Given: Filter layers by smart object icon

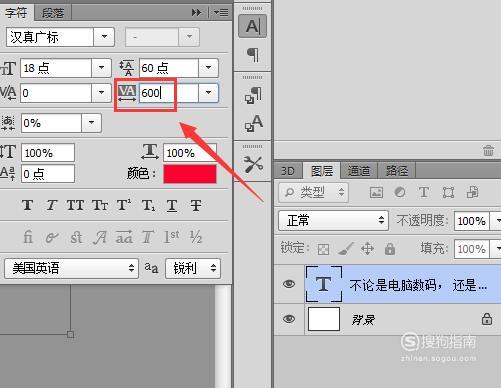Looking at the screenshot, I should [x=472, y=192].
